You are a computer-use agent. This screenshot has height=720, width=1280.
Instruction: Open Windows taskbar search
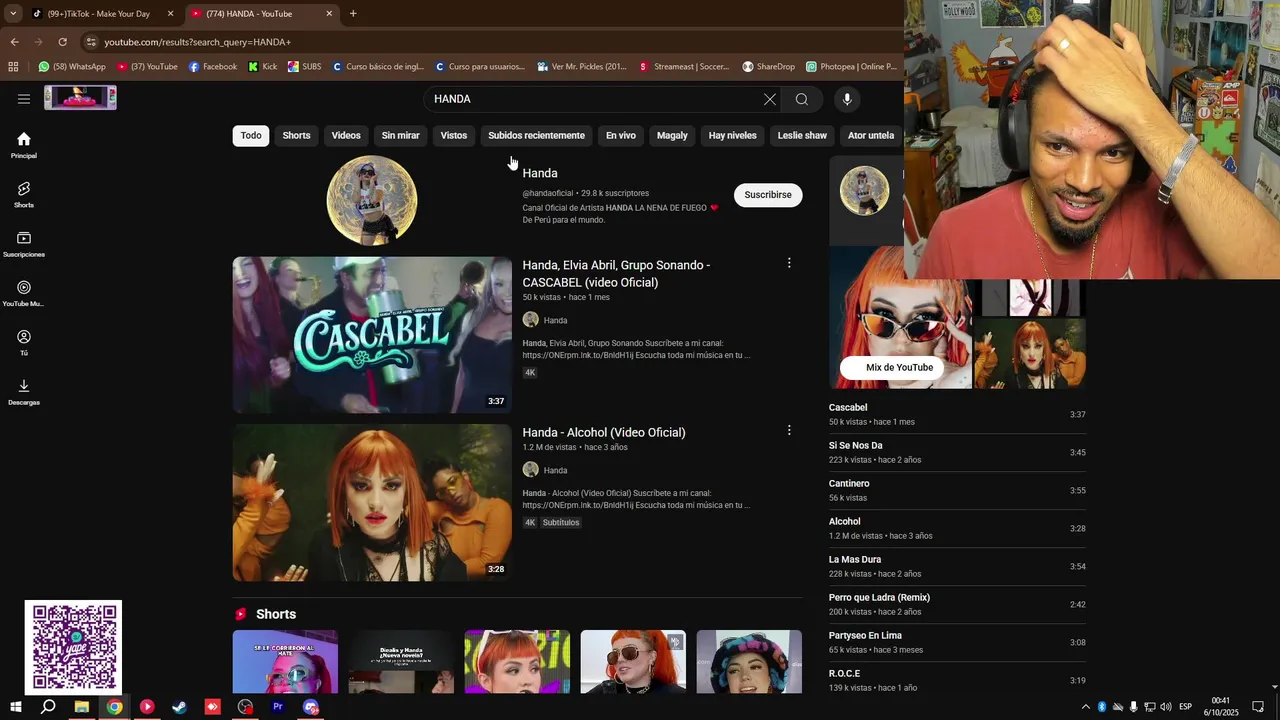tap(48, 707)
